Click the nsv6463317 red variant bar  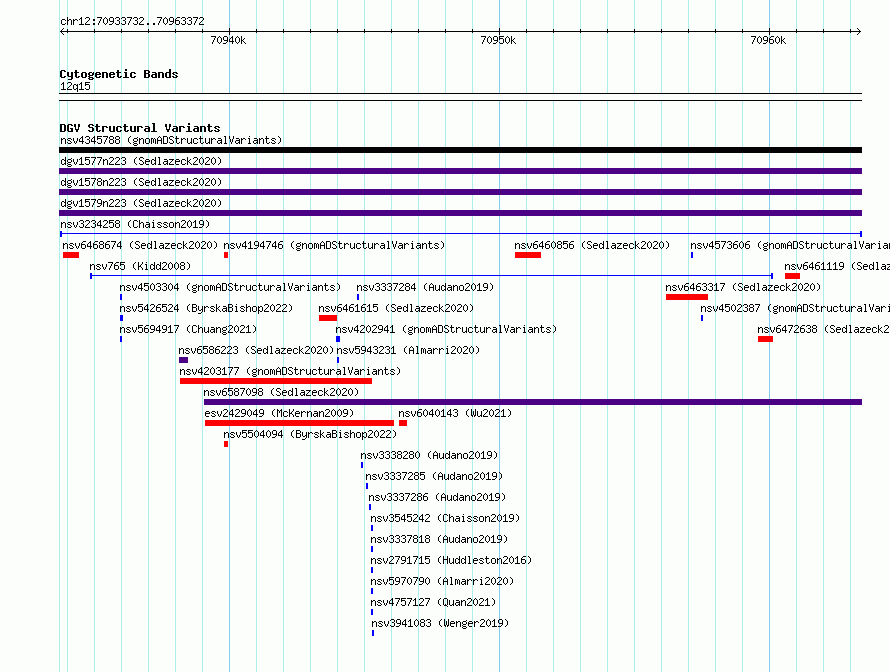click(687, 297)
